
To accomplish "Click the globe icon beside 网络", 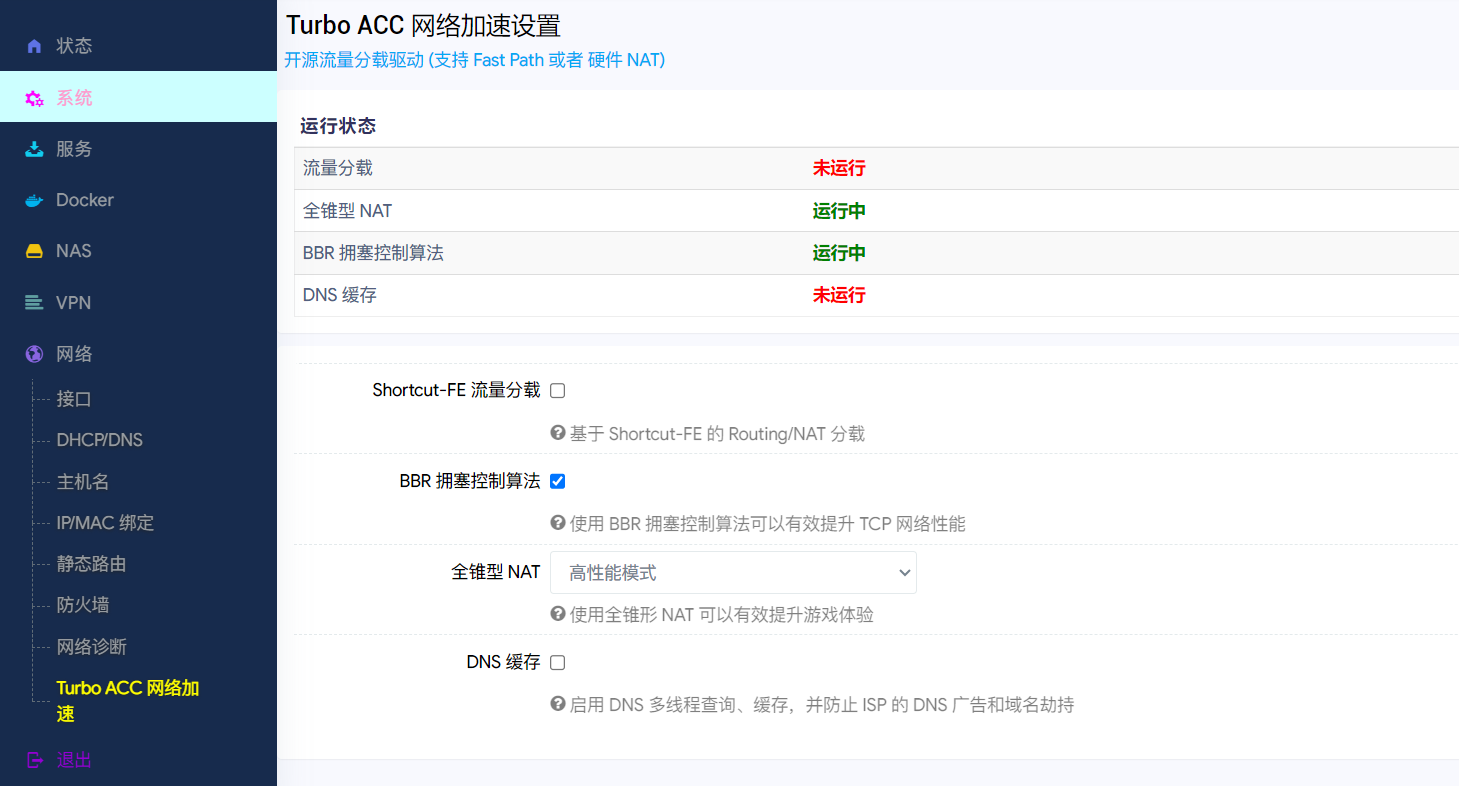I will pos(34,354).
